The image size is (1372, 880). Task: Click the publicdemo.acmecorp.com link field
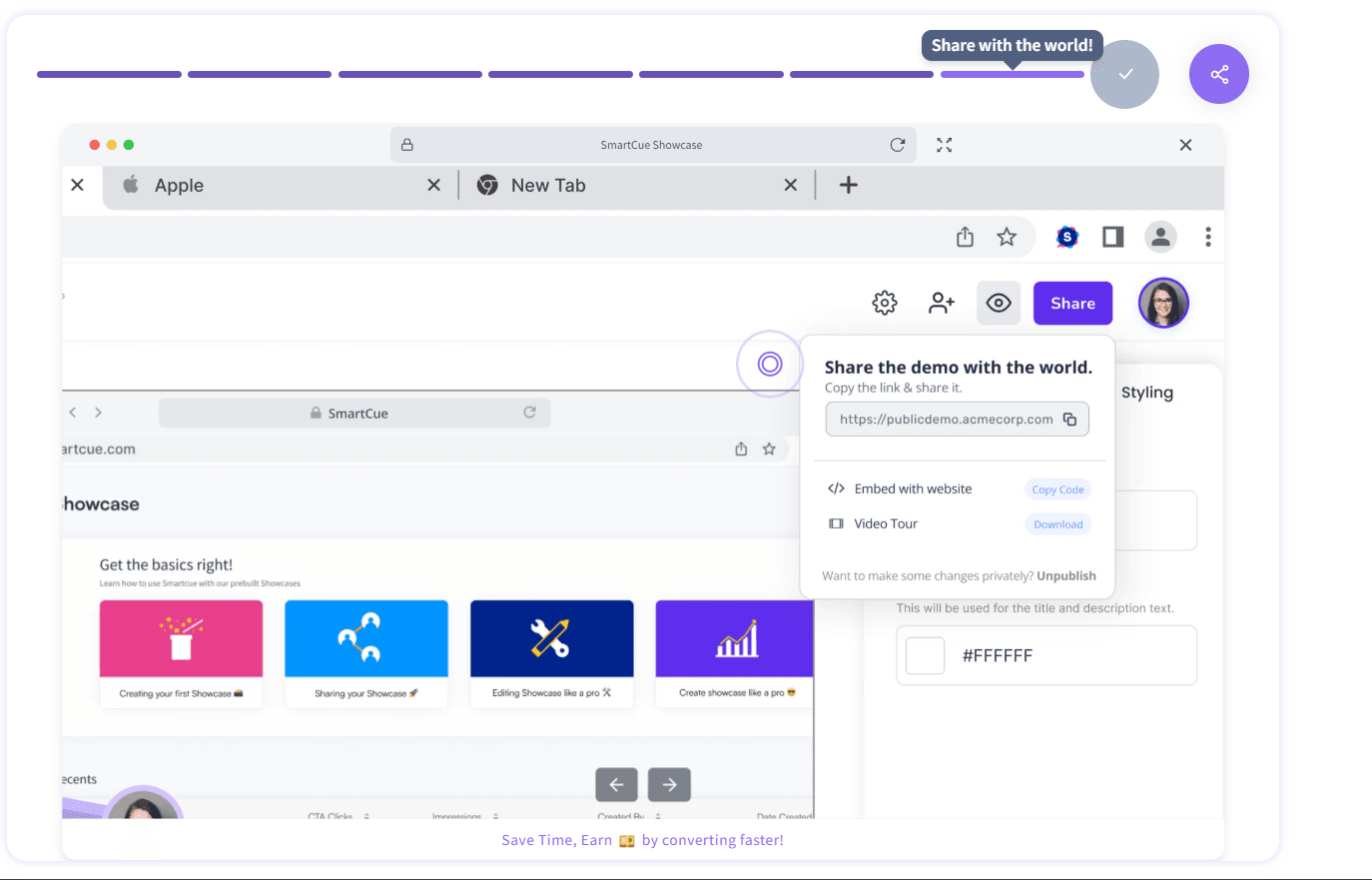coord(957,420)
